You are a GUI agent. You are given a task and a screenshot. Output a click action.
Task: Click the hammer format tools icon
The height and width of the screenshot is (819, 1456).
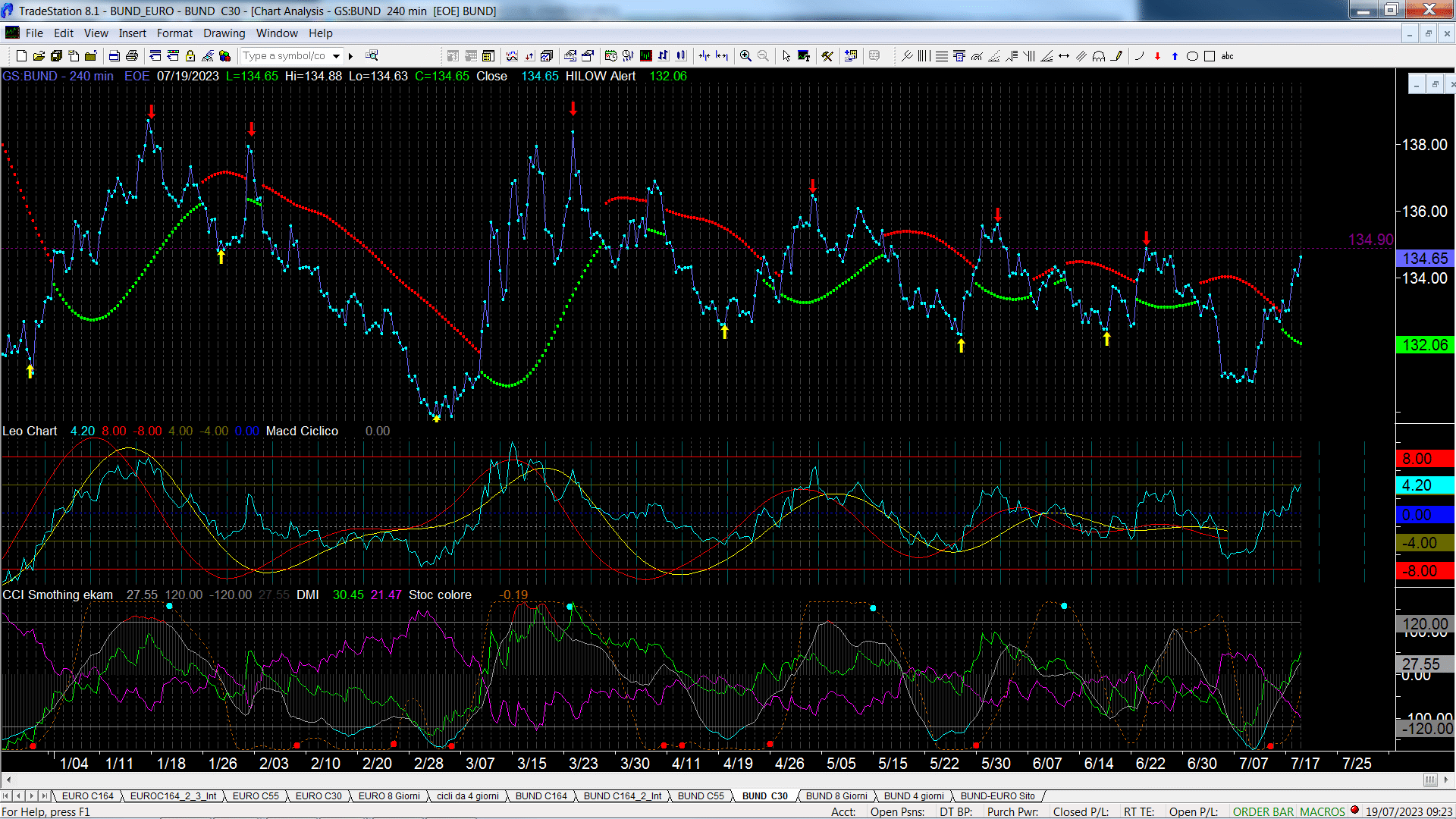(827, 56)
